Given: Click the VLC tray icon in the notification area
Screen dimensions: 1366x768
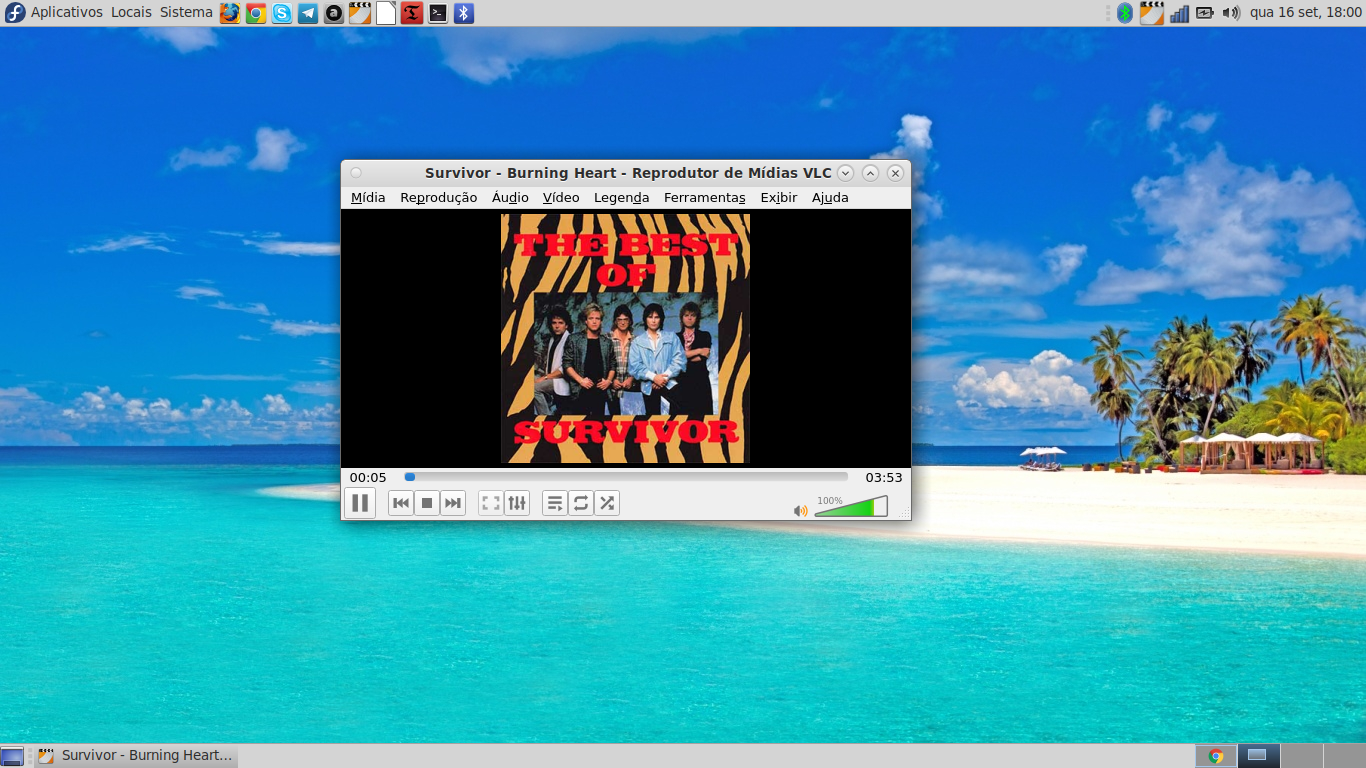Looking at the screenshot, I should click(x=1152, y=13).
